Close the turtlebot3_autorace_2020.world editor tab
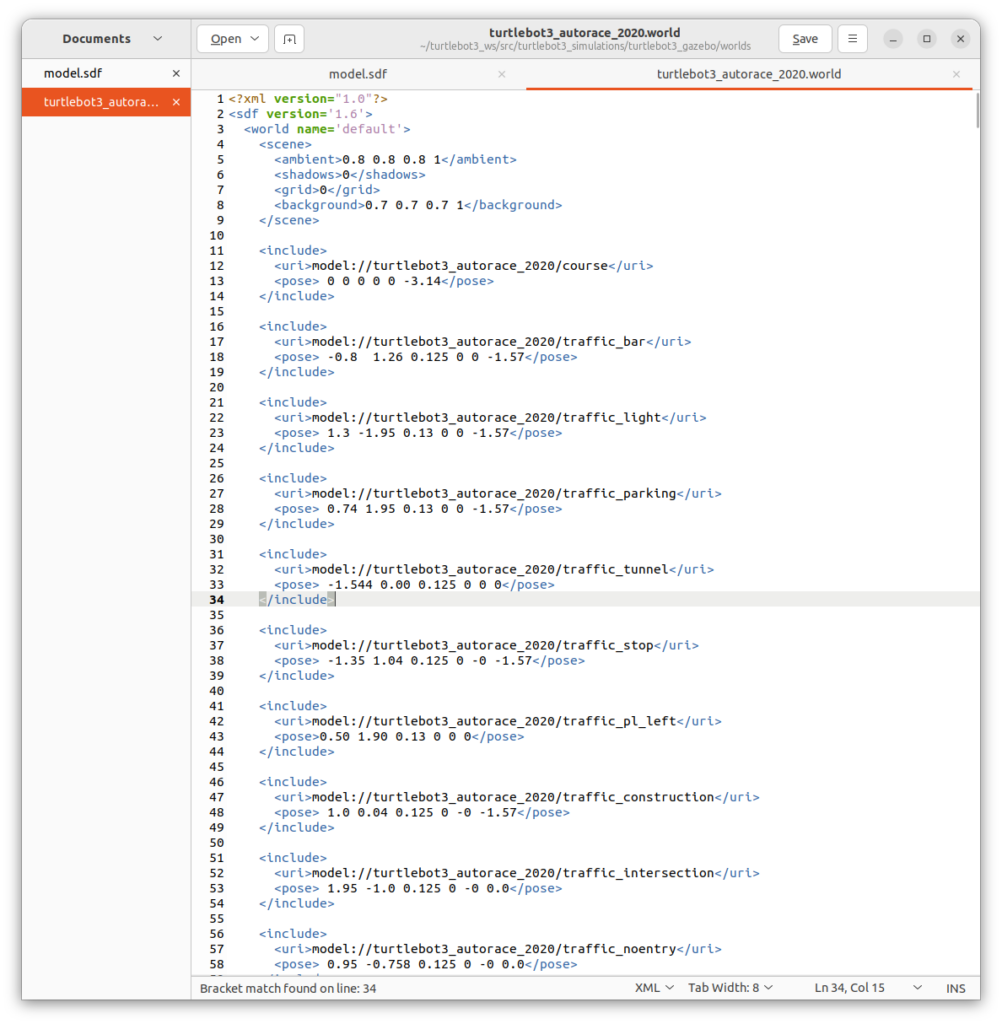The height and width of the screenshot is (1024, 1002). (956, 74)
